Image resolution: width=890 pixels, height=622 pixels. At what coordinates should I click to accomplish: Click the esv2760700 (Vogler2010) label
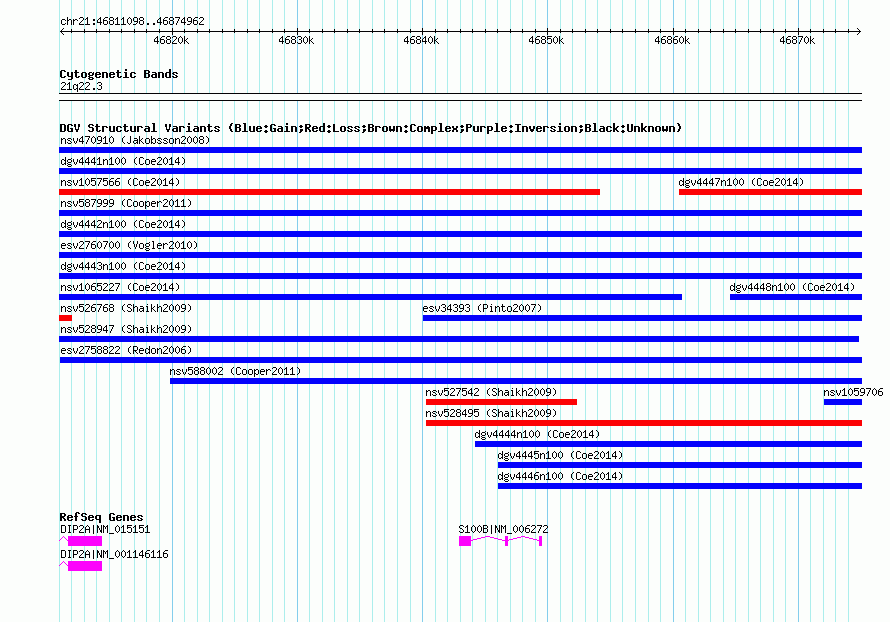tap(129, 245)
